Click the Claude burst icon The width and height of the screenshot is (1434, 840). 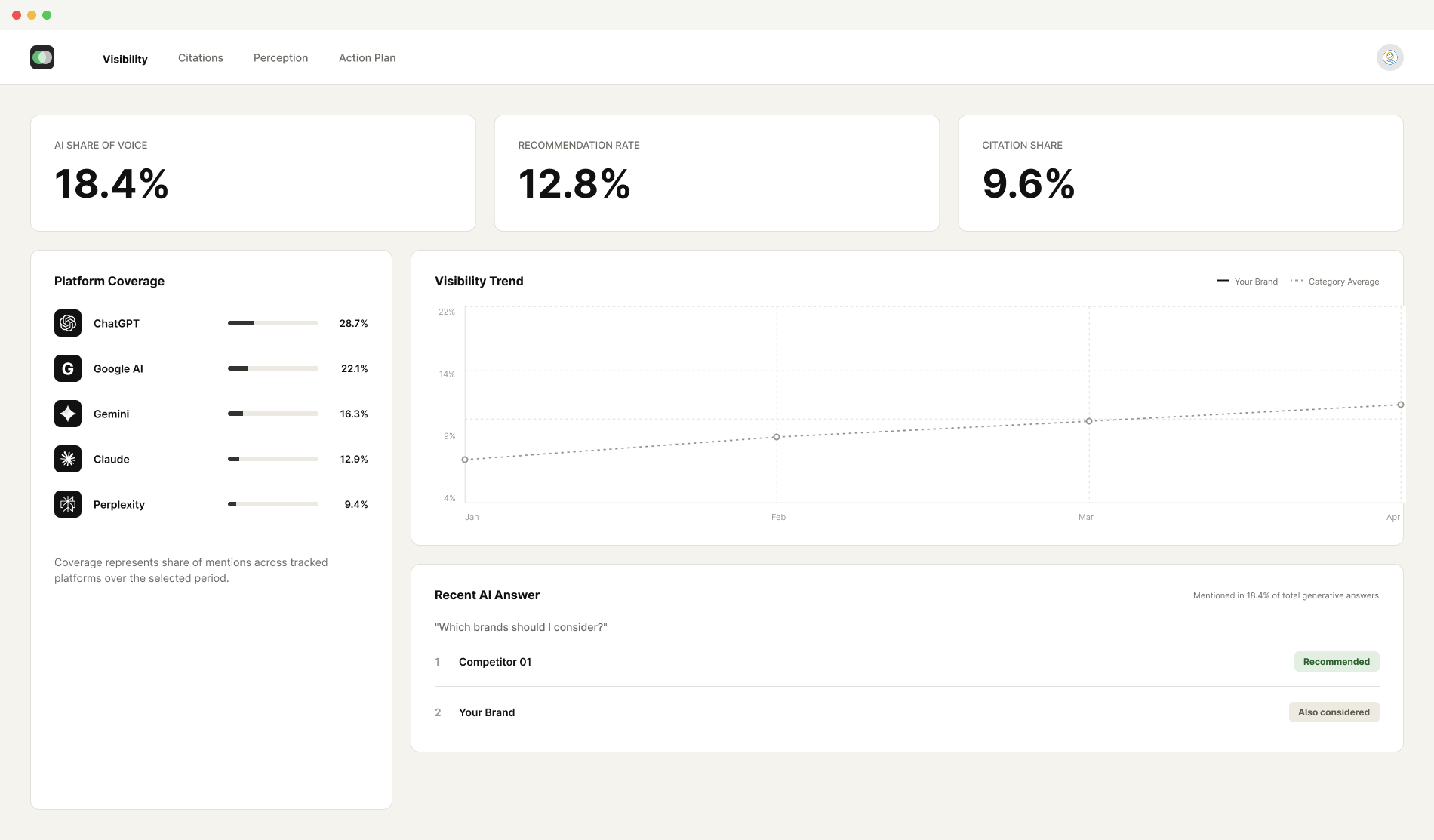[x=68, y=459]
